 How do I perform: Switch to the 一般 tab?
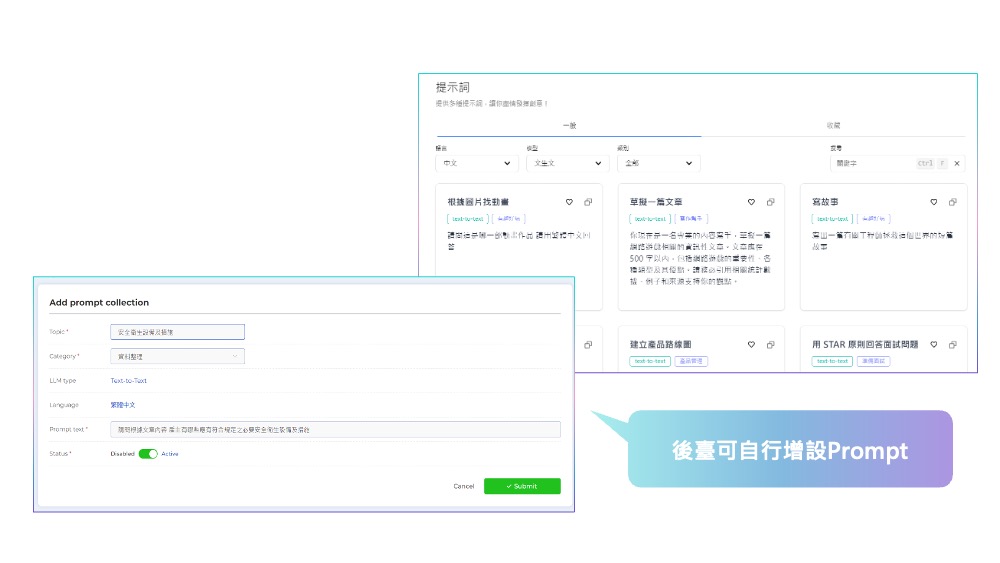569,126
